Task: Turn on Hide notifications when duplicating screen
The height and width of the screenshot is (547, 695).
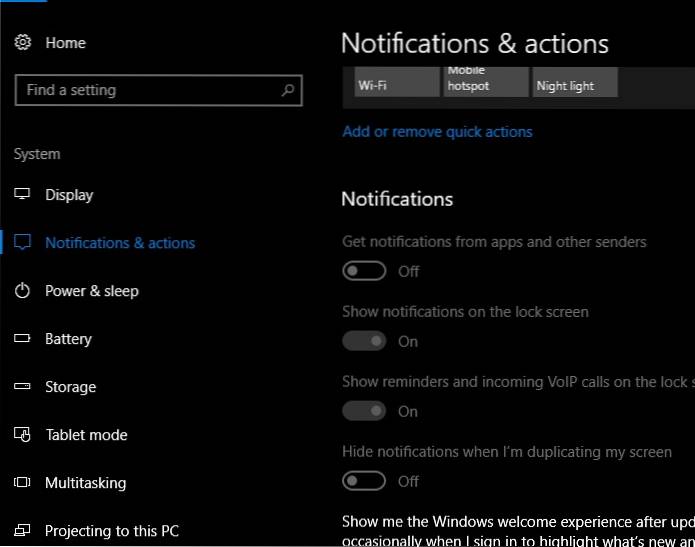Action: tap(364, 481)
